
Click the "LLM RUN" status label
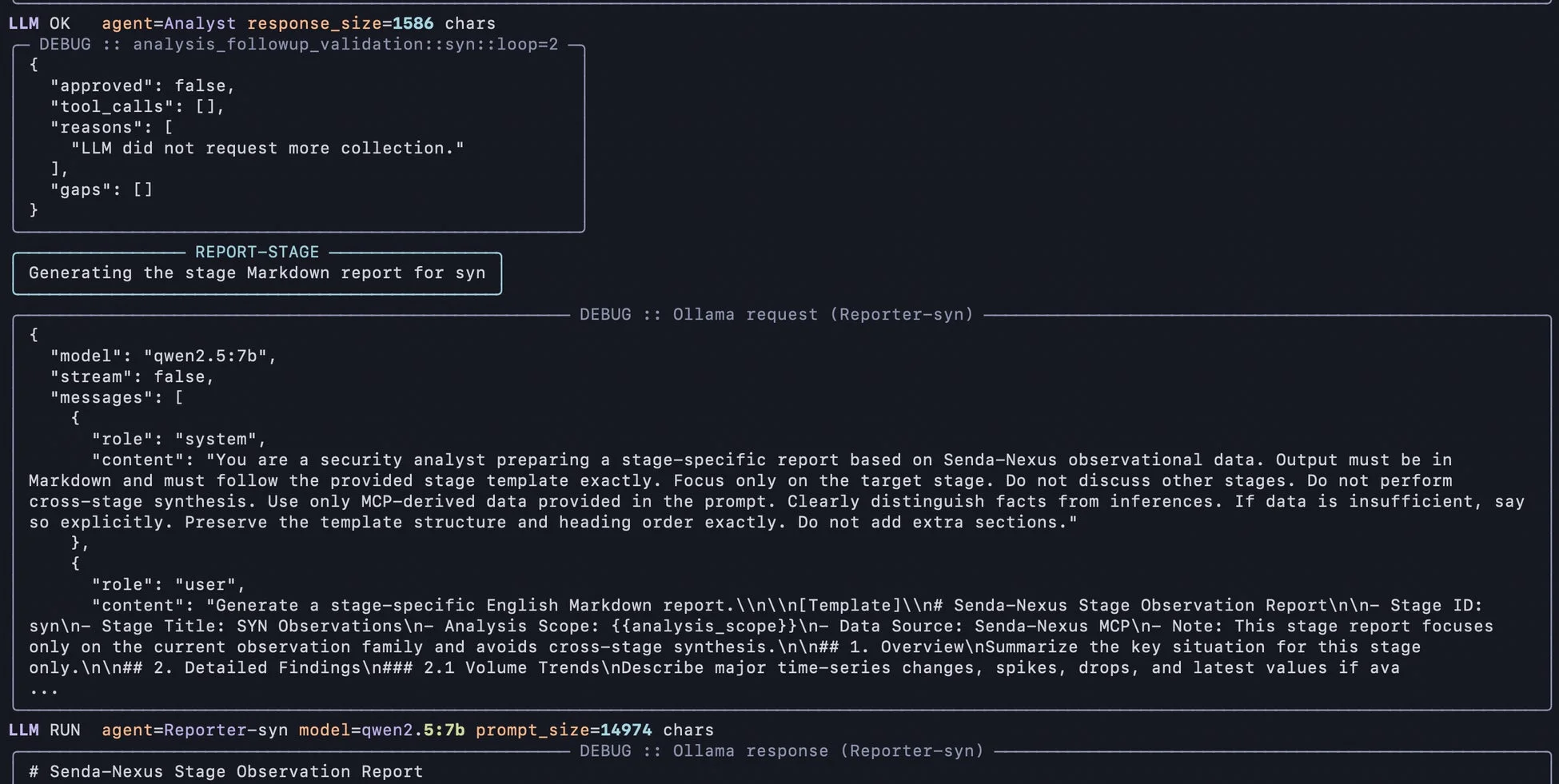pyautogui.click(x=44, y=730)
